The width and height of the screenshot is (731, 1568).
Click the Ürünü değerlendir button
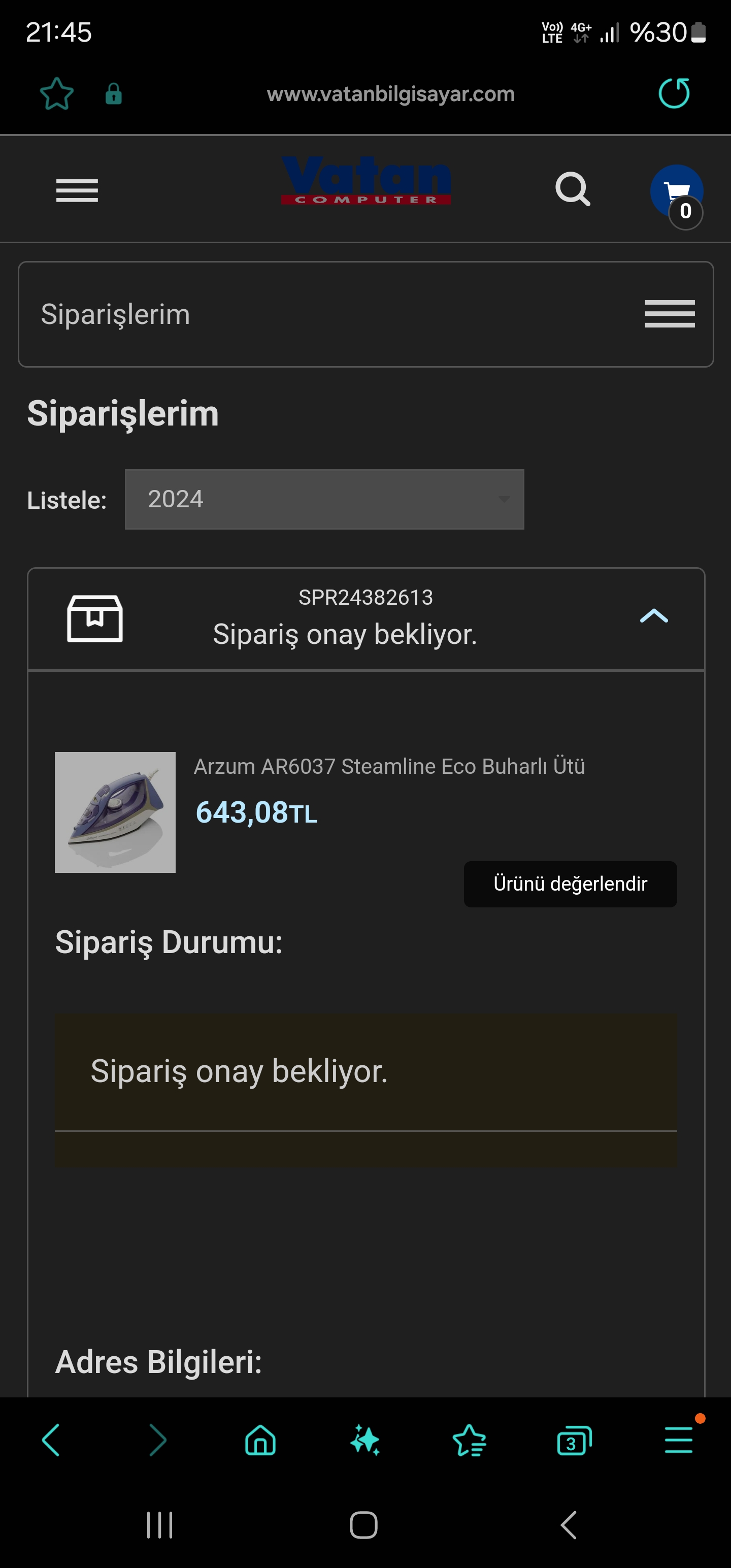pyautogui.click(x=570, y=884)
